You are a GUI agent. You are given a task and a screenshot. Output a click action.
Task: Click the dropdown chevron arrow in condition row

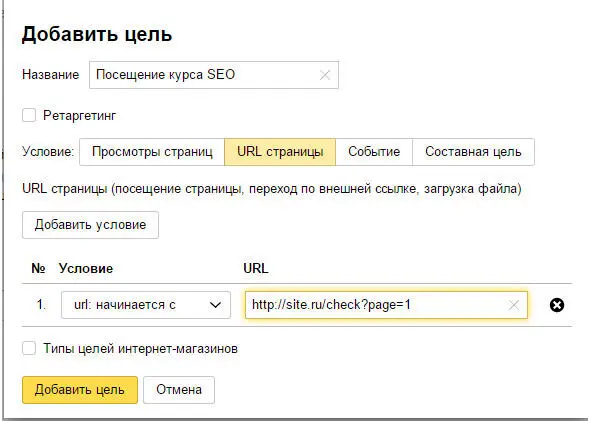pyautogui.click(x=215, y=305)
